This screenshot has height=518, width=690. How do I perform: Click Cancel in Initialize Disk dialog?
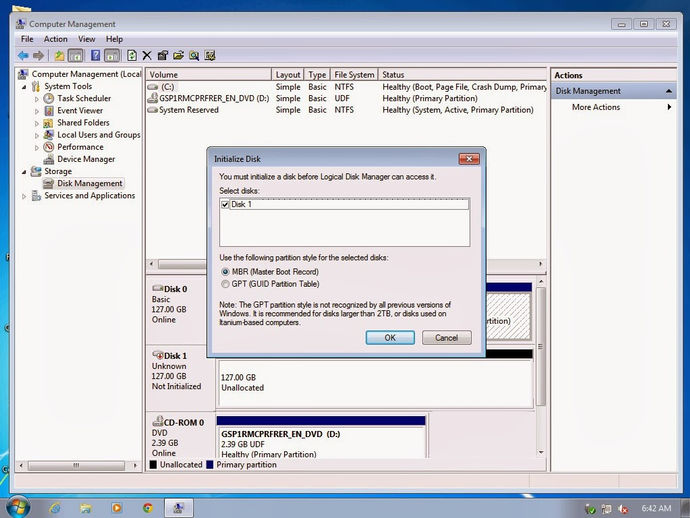(447, 338)
